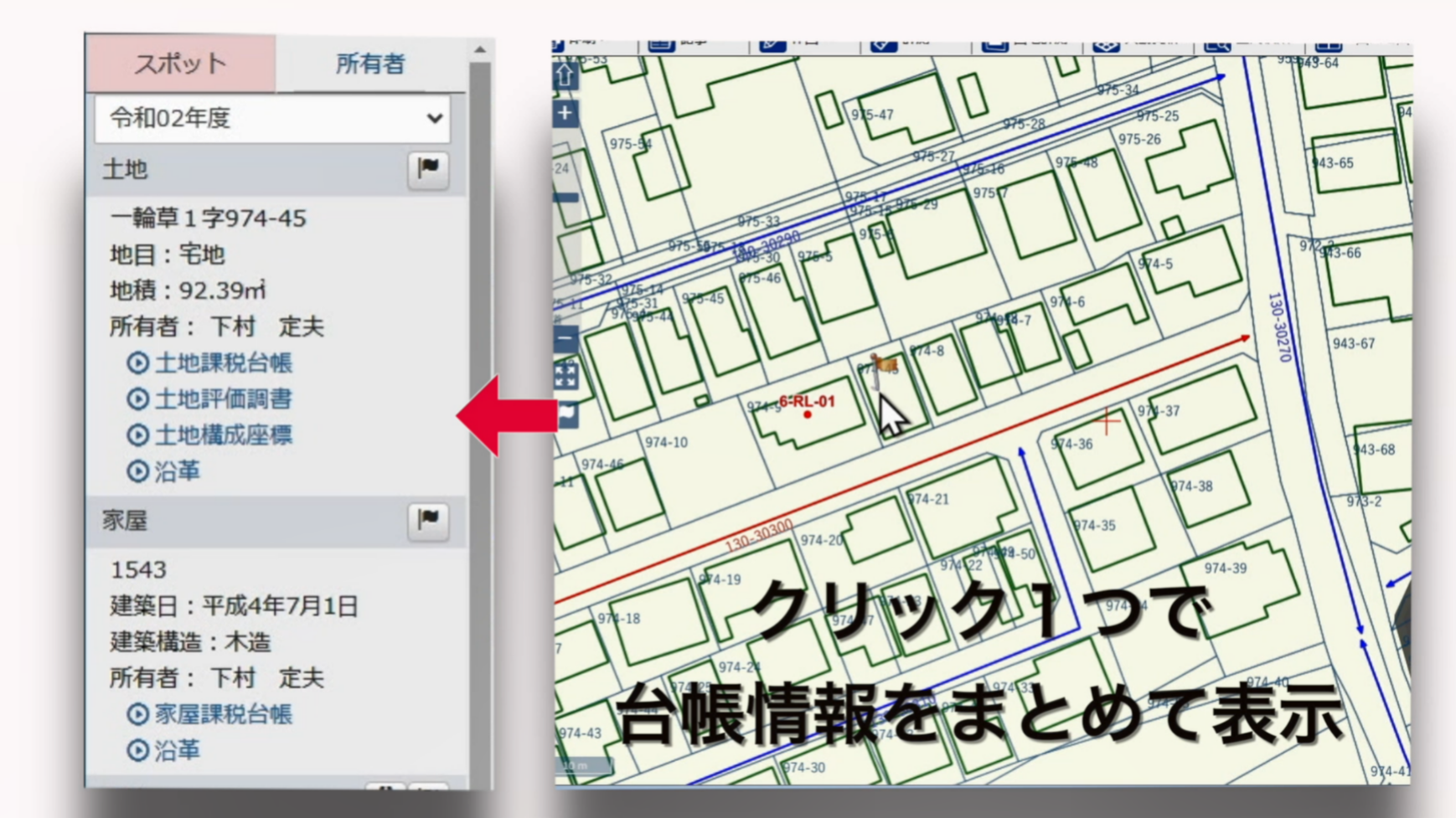Click the flag button beside 土地 header
This screenshot has width=1456, height=818.
(428, 168)
